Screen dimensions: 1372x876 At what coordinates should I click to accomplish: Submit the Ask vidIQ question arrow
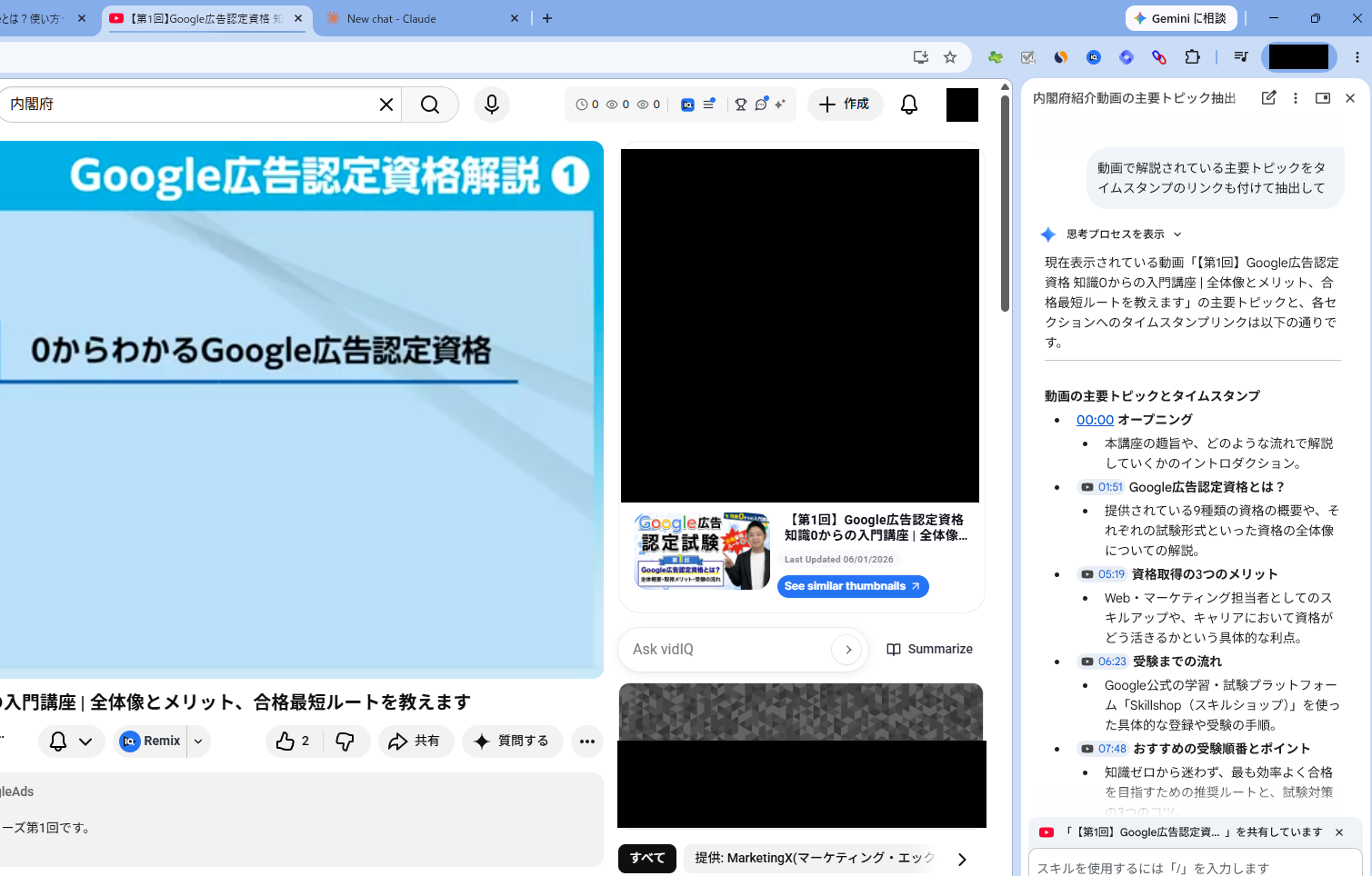coord(847,650)
